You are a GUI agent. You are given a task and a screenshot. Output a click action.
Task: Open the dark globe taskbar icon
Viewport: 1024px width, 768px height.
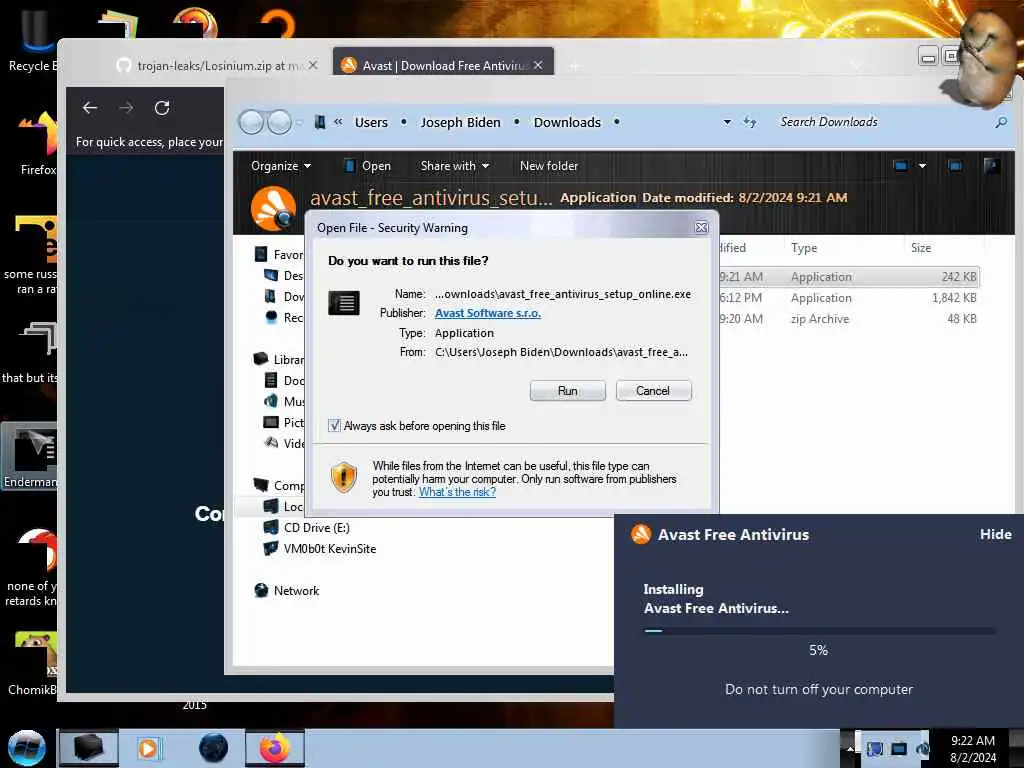[x=214, y=748]
